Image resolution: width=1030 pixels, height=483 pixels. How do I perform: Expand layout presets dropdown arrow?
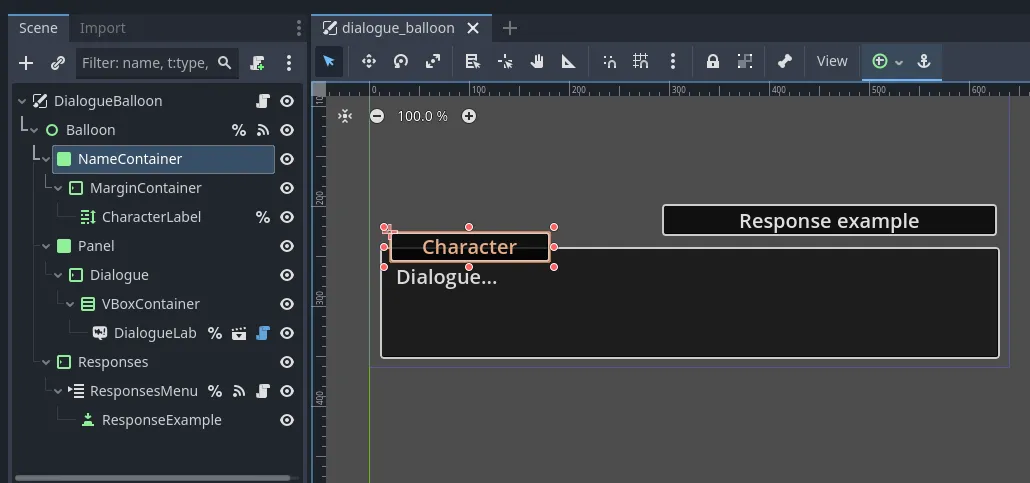coord(899,62)
